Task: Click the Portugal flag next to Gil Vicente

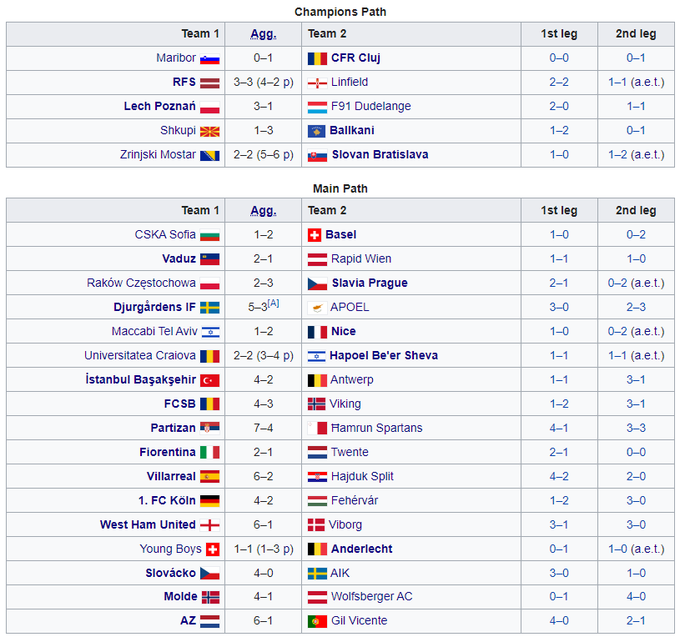Action: click(317, 621)
